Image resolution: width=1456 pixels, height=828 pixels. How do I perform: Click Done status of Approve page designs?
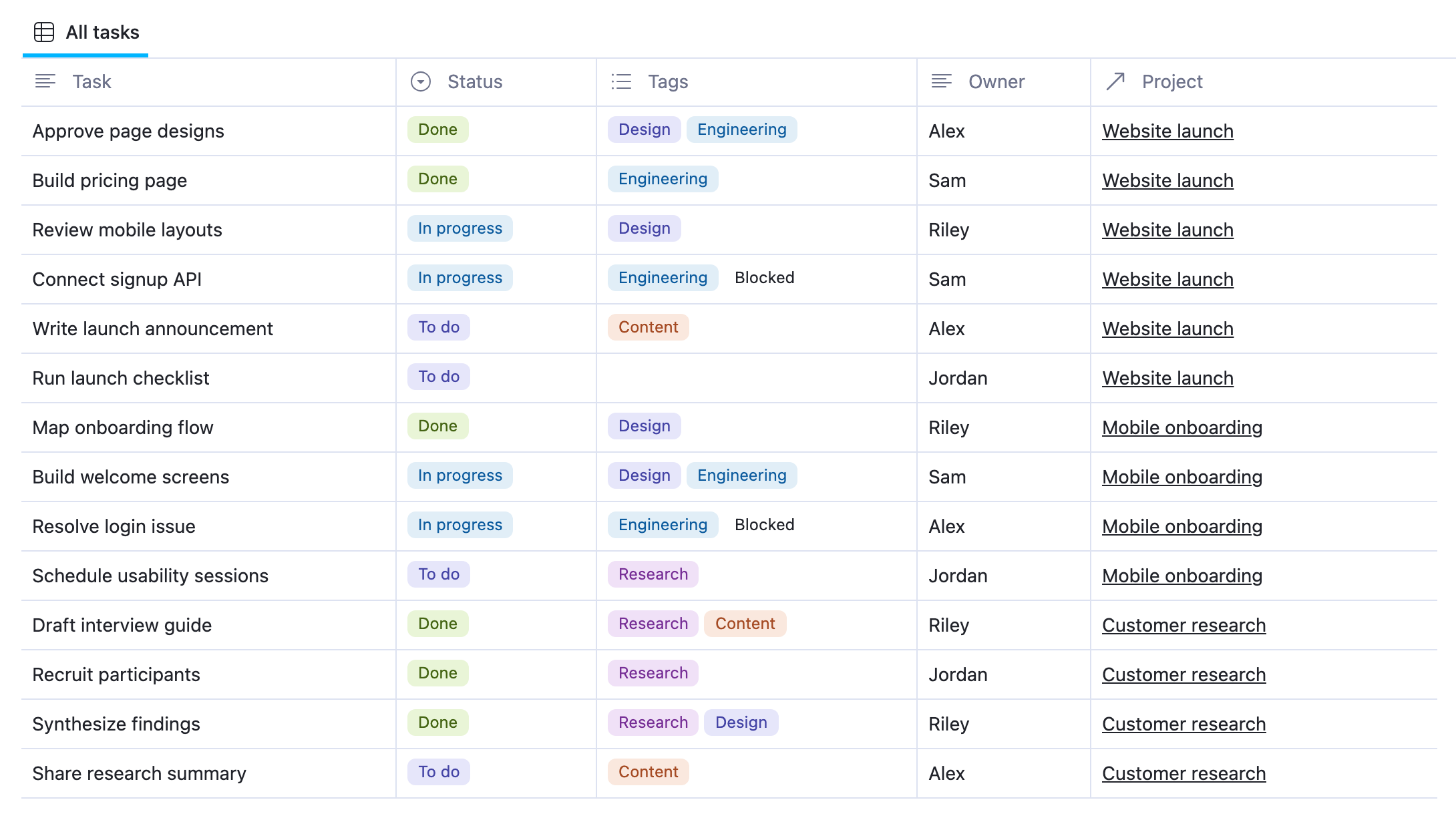click(438, 130)
